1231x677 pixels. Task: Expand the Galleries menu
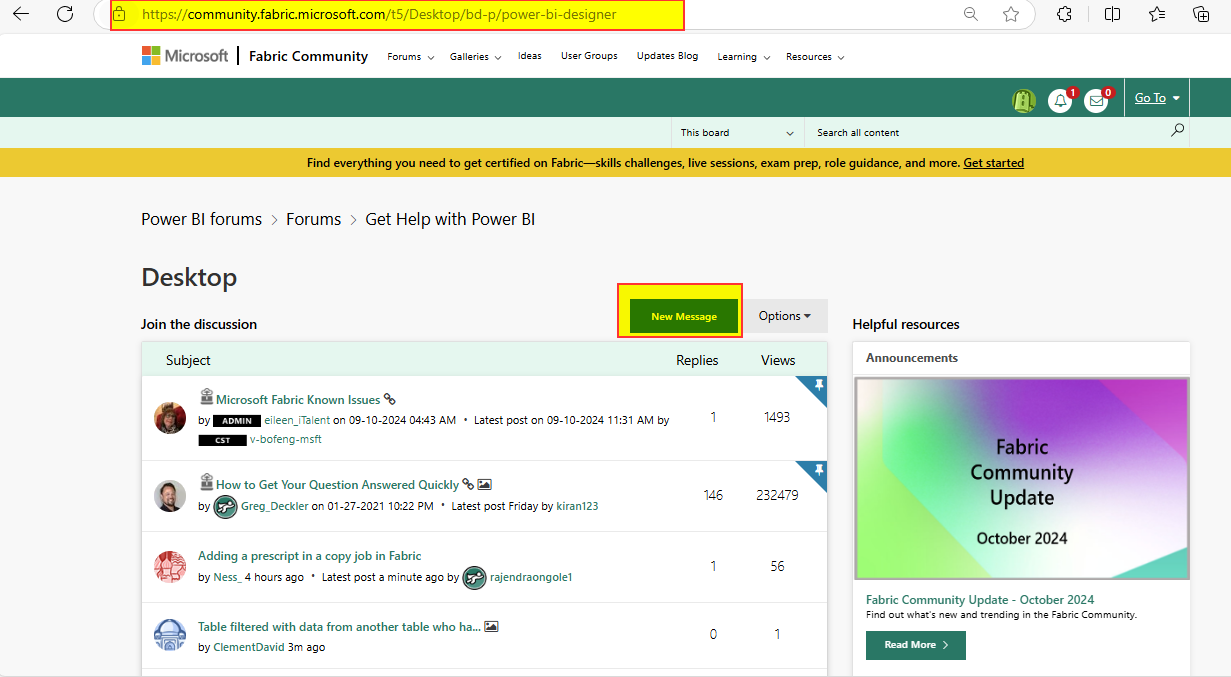[475, 57]
